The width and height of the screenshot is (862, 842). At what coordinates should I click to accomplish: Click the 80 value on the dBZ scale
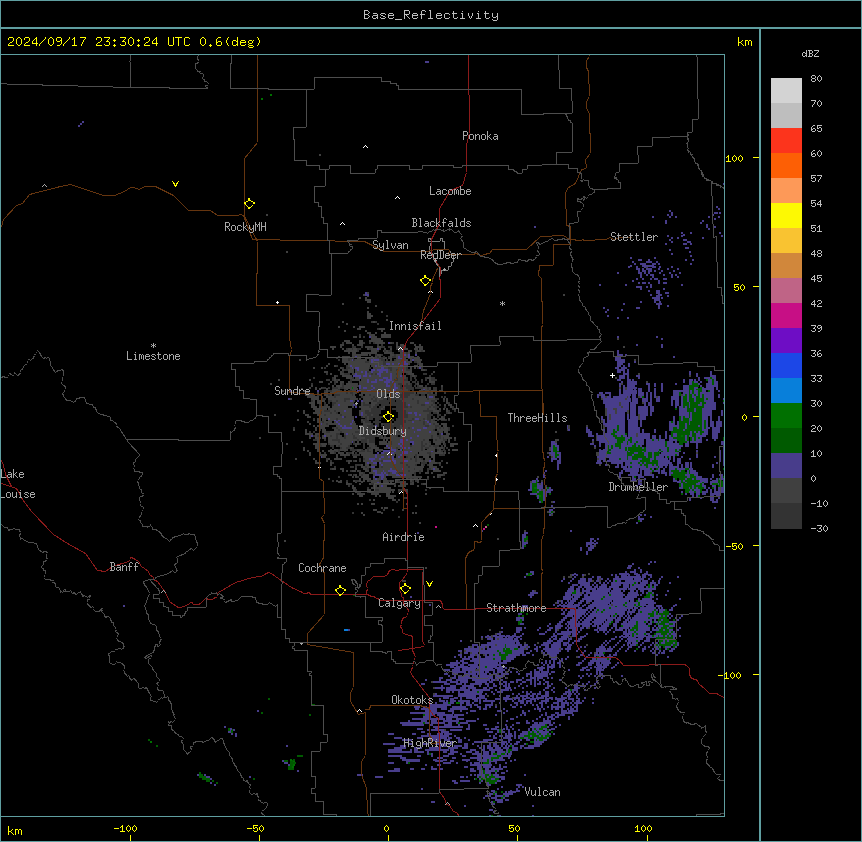pyautogui.click(x=816, y=79)
